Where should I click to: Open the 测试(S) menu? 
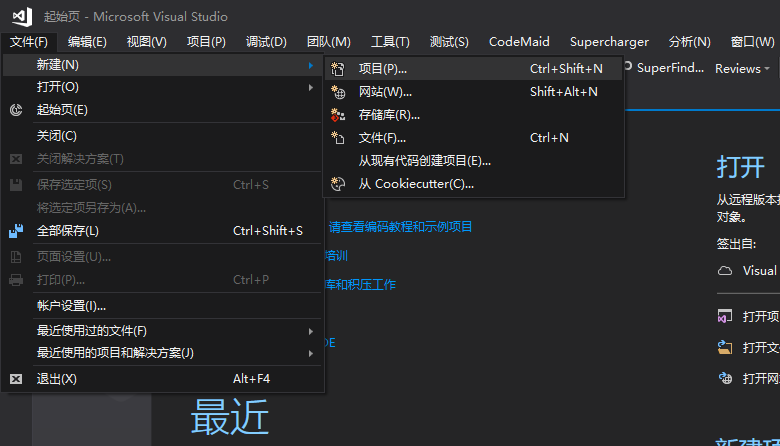click(x=449, y=42)
